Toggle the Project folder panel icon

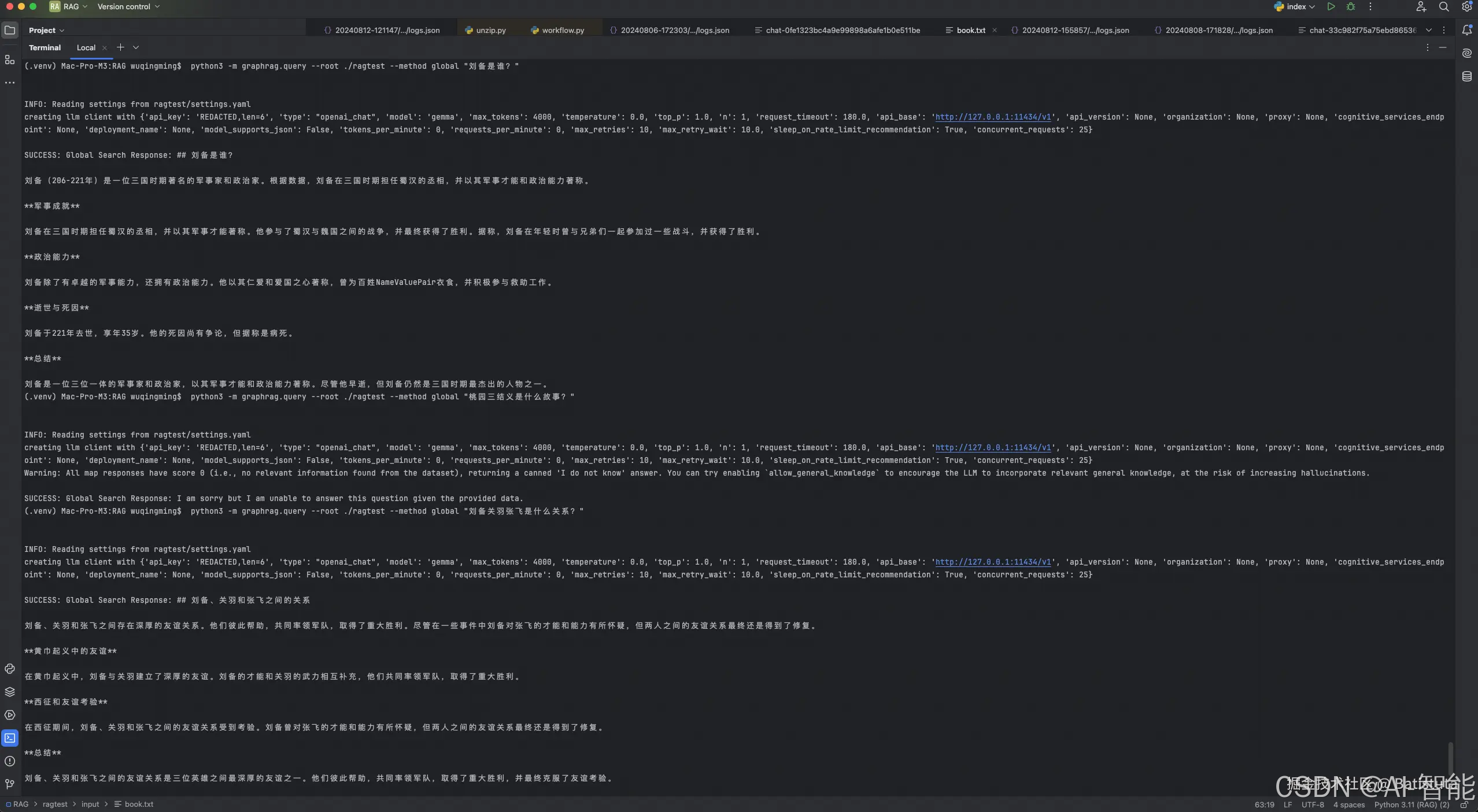10,30
